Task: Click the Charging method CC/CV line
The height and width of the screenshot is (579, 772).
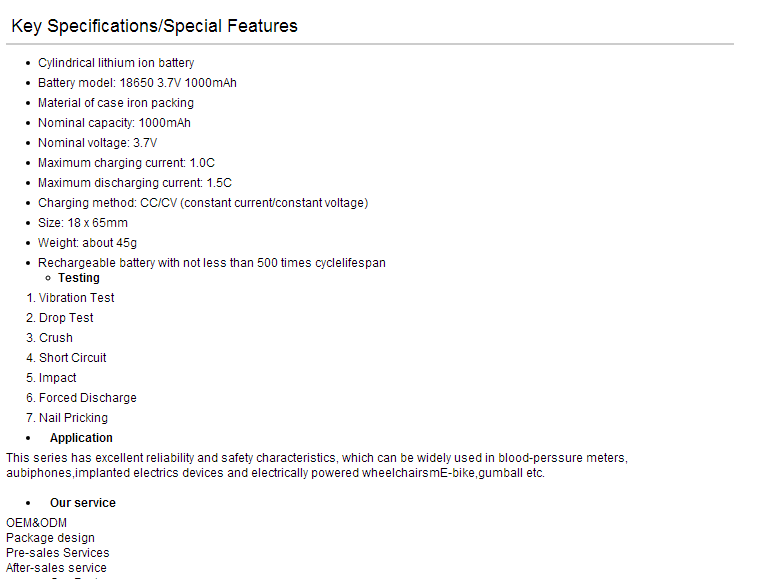Action: pyautogui.click(x=203, y=203)
